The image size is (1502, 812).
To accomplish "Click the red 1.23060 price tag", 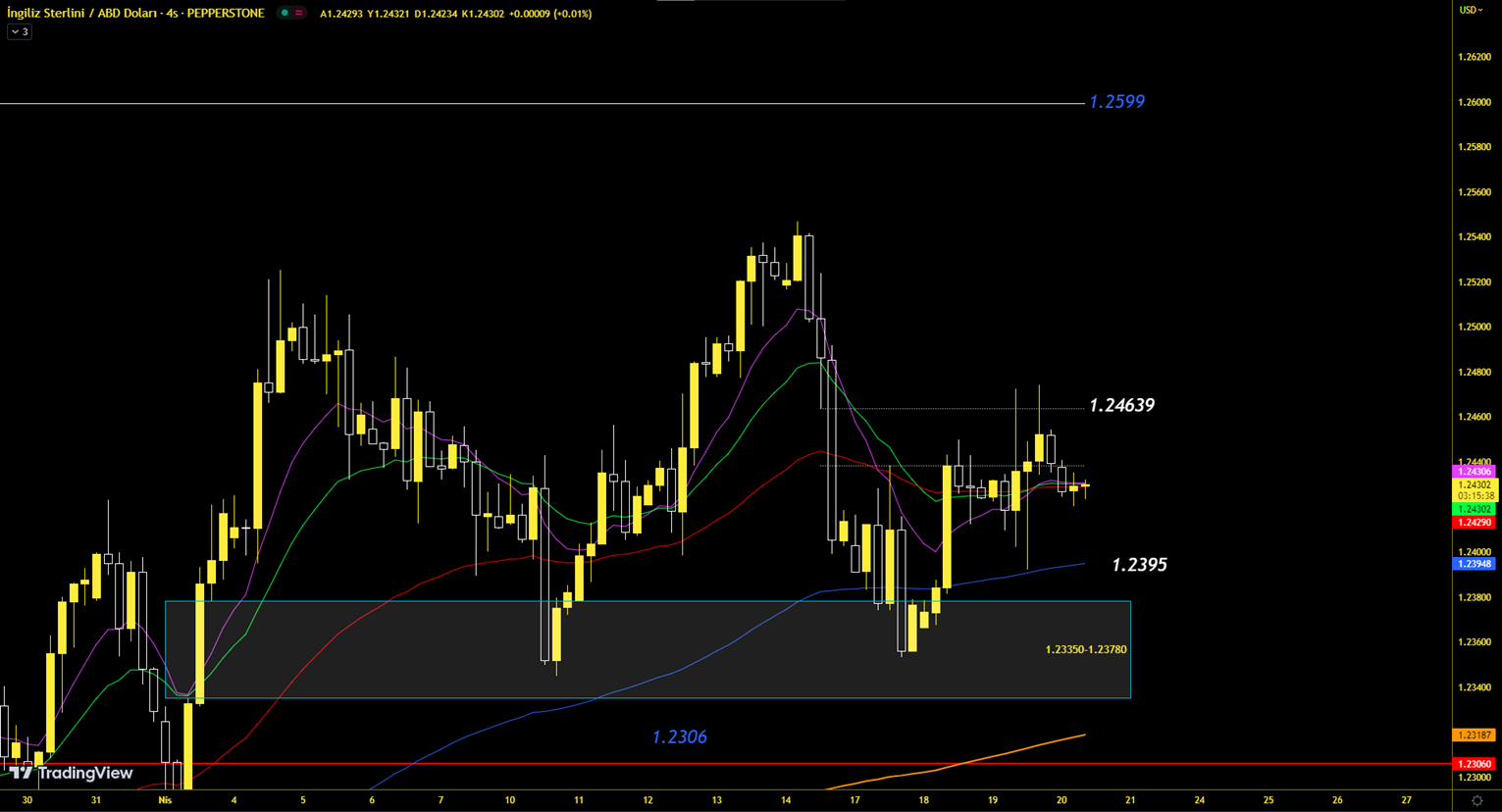I will click(1474, 764).
